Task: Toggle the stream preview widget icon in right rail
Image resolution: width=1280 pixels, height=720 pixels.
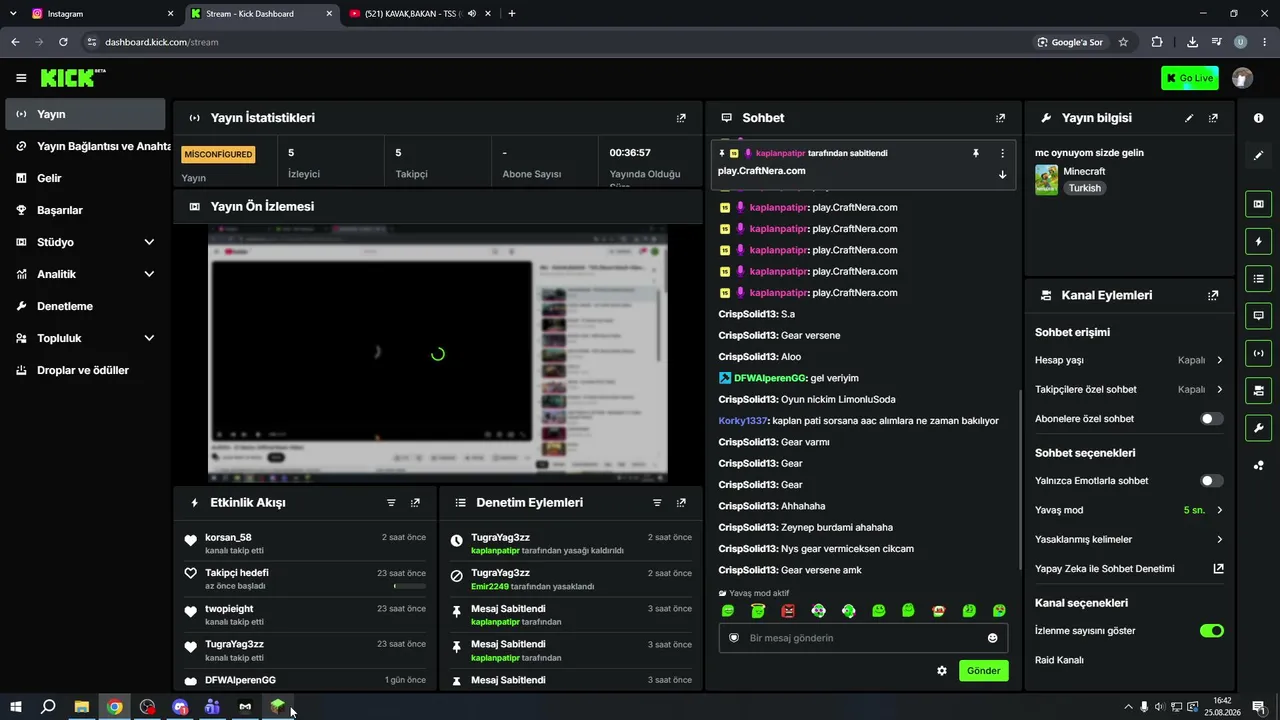Action: pos(1258,204)
